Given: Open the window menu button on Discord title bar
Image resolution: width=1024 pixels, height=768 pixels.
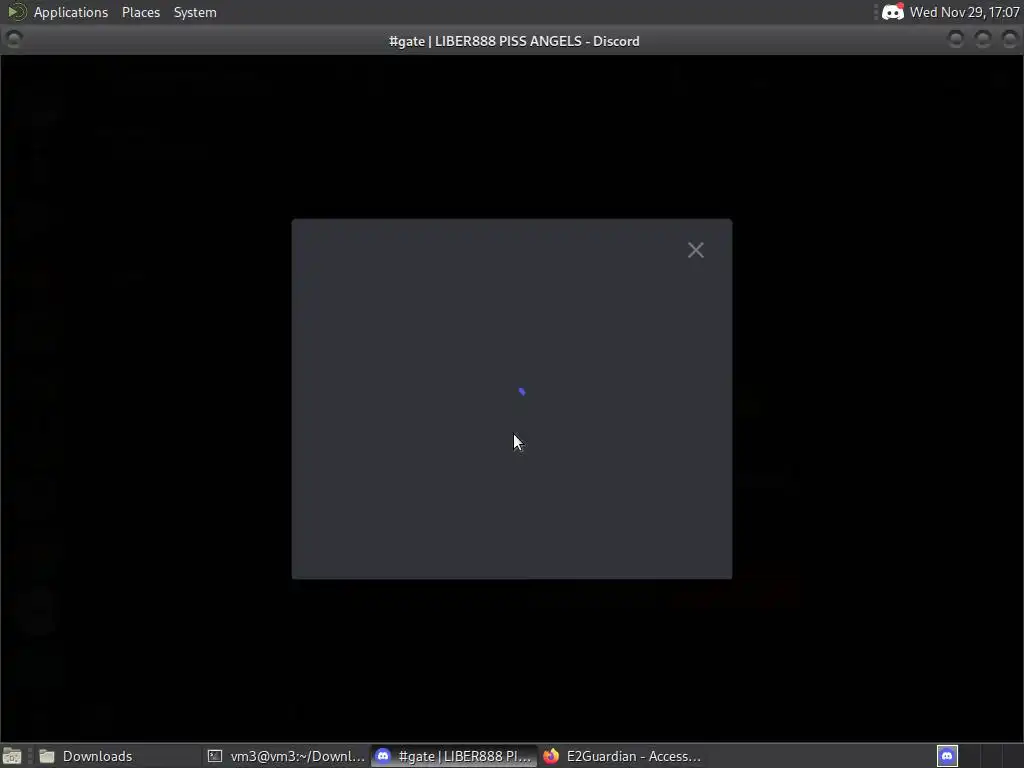Looking at the screenshot, I should coord(14,40).
